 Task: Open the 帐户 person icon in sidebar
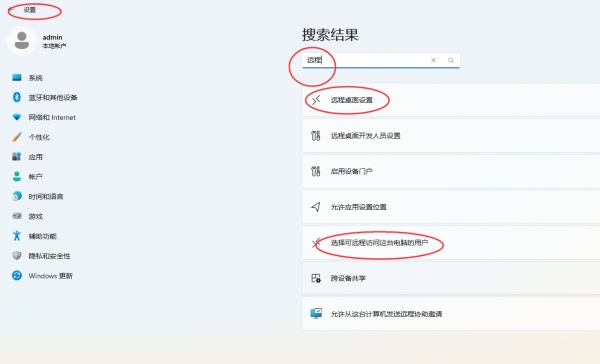click(17, 176)
